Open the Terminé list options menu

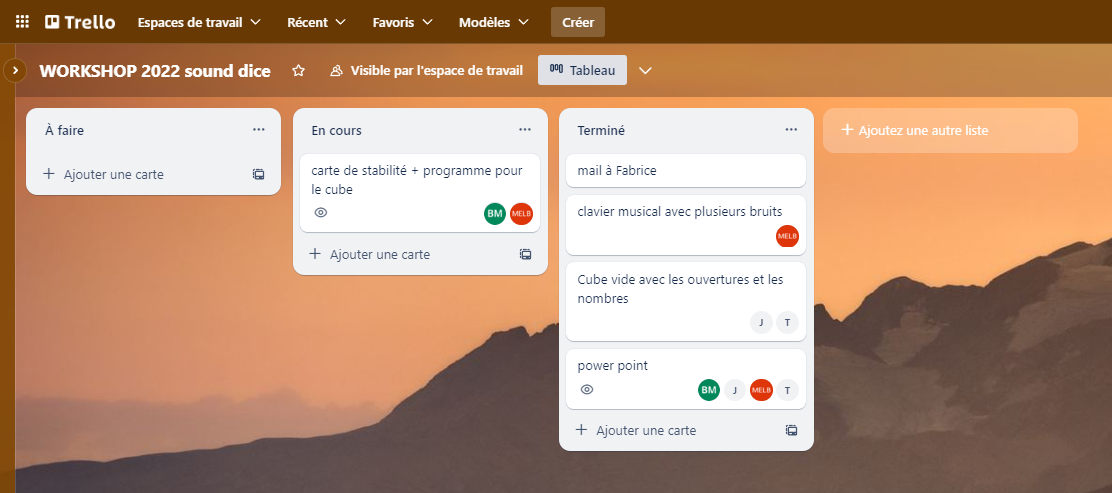[791, 130]
